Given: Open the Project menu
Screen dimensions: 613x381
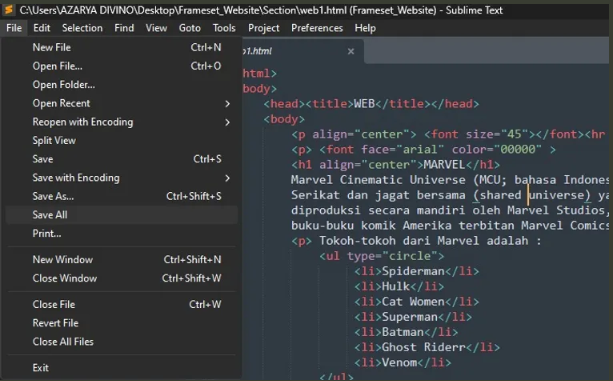Looking at the screenshot, I should coord(263,28).
